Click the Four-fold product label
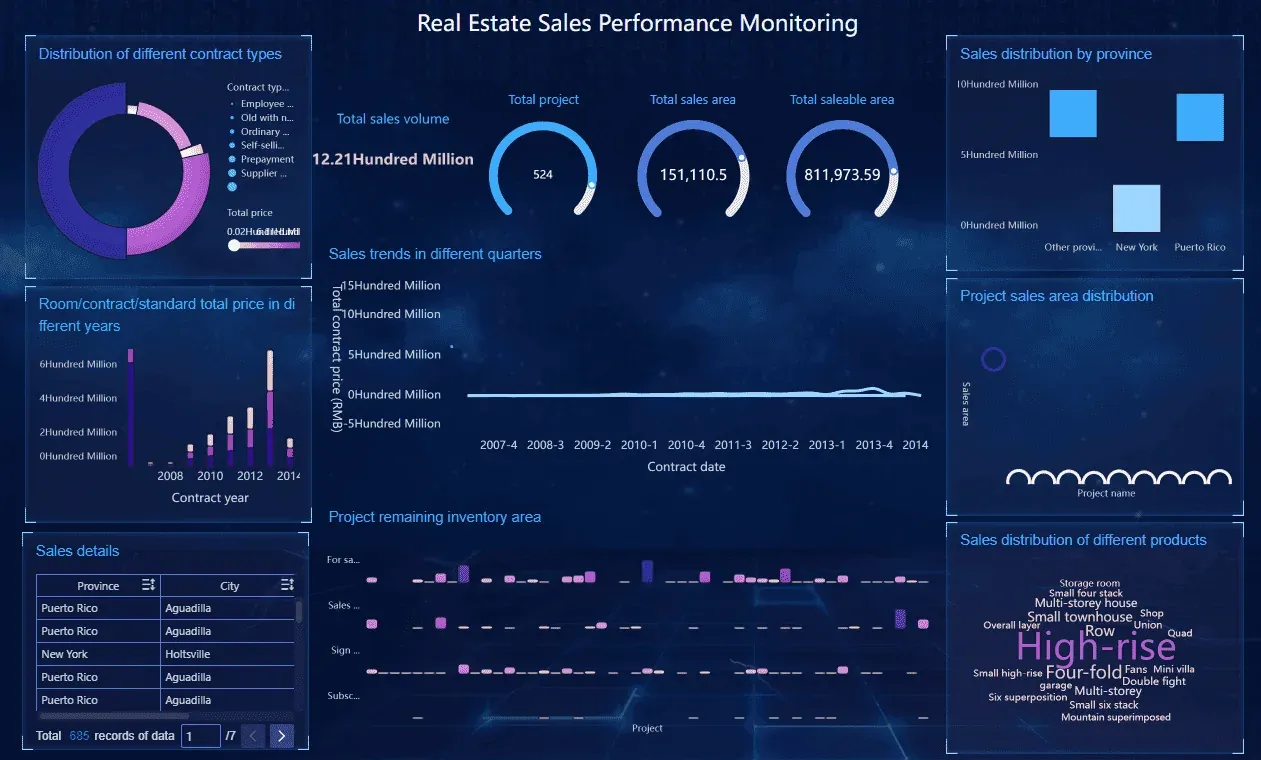 pos(1084,672)
